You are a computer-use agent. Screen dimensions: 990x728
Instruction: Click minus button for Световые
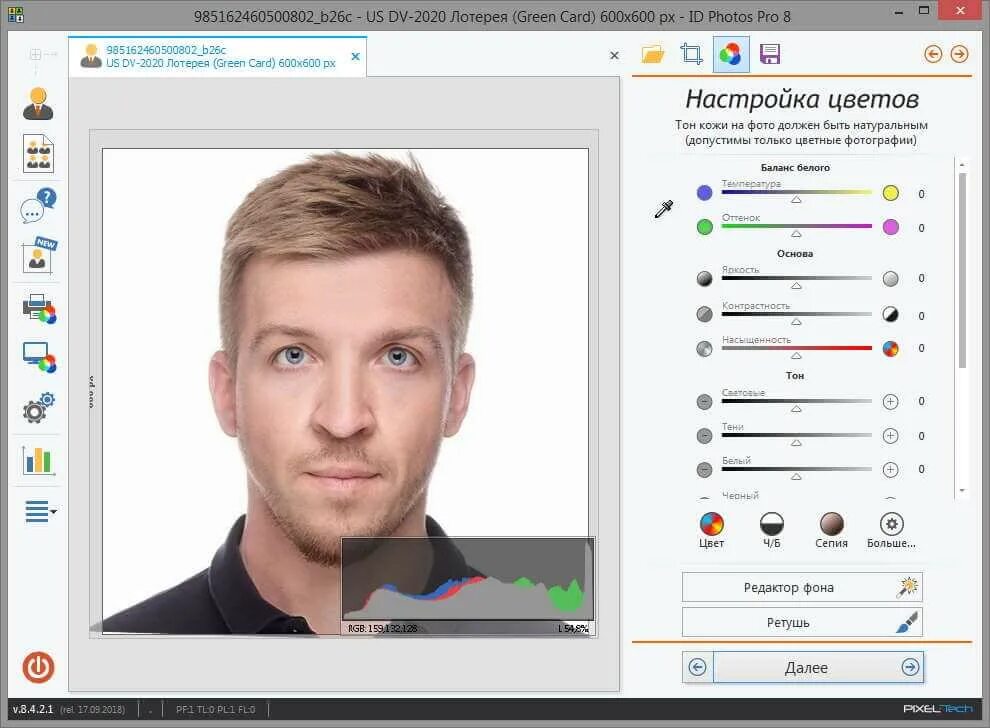705,402
